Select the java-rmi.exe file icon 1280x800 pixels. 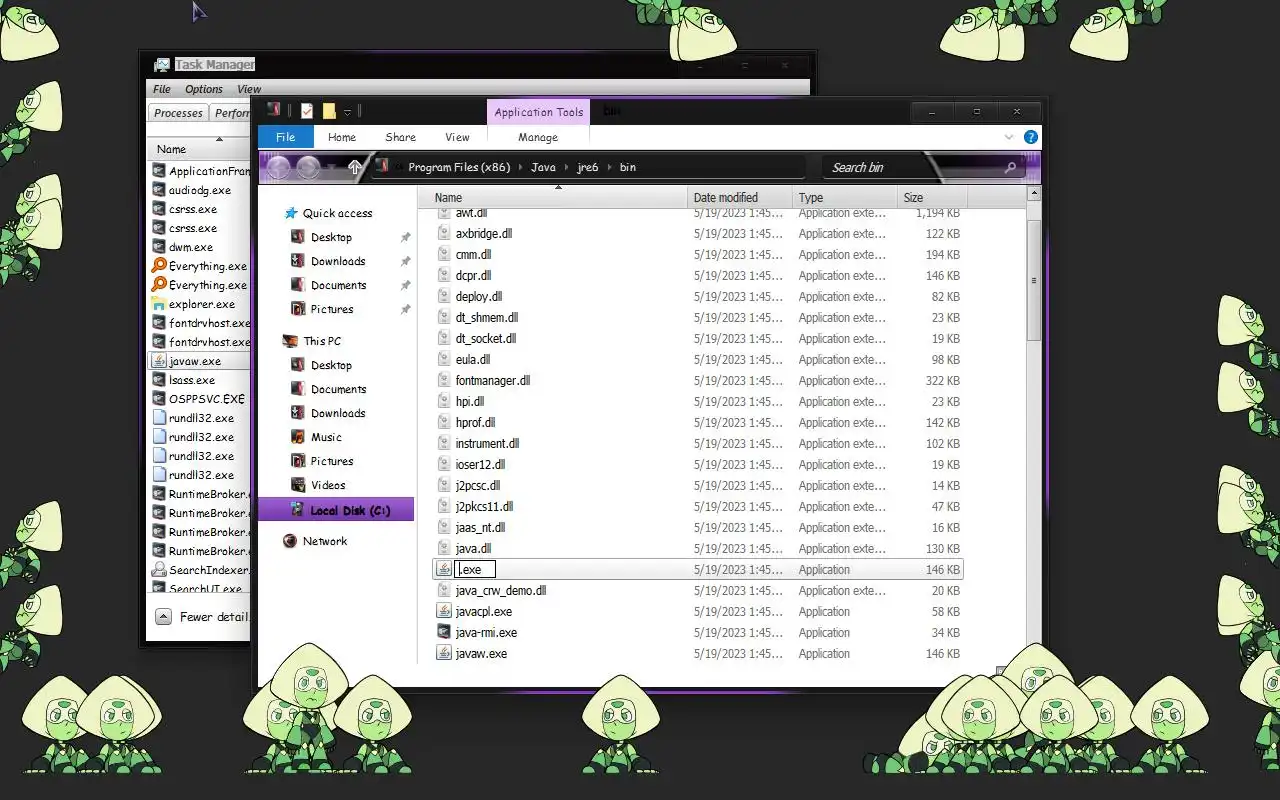point(444,632)
